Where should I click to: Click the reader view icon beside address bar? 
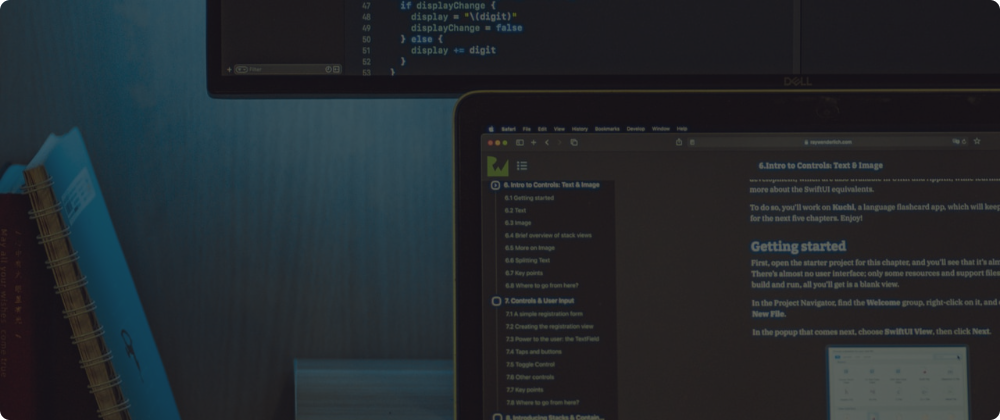pos(691,142)
